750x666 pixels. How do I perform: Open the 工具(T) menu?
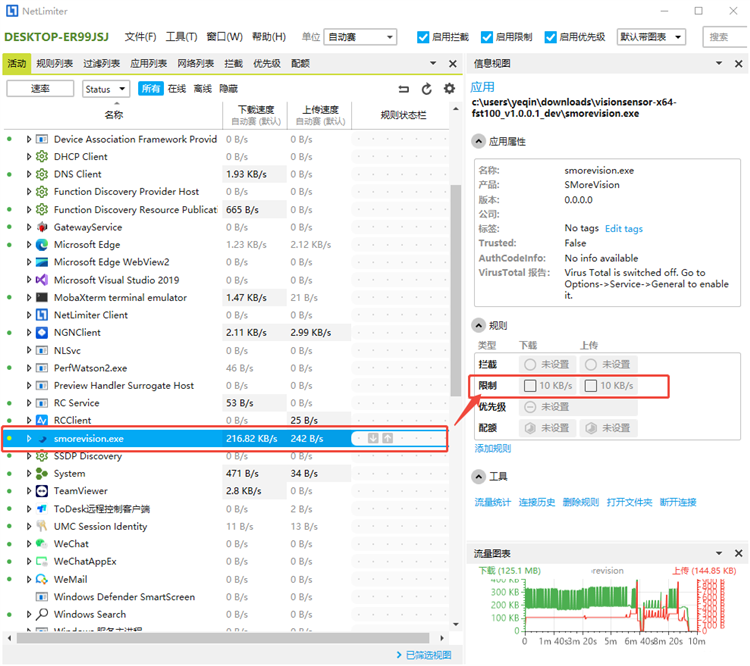point(181,37)
